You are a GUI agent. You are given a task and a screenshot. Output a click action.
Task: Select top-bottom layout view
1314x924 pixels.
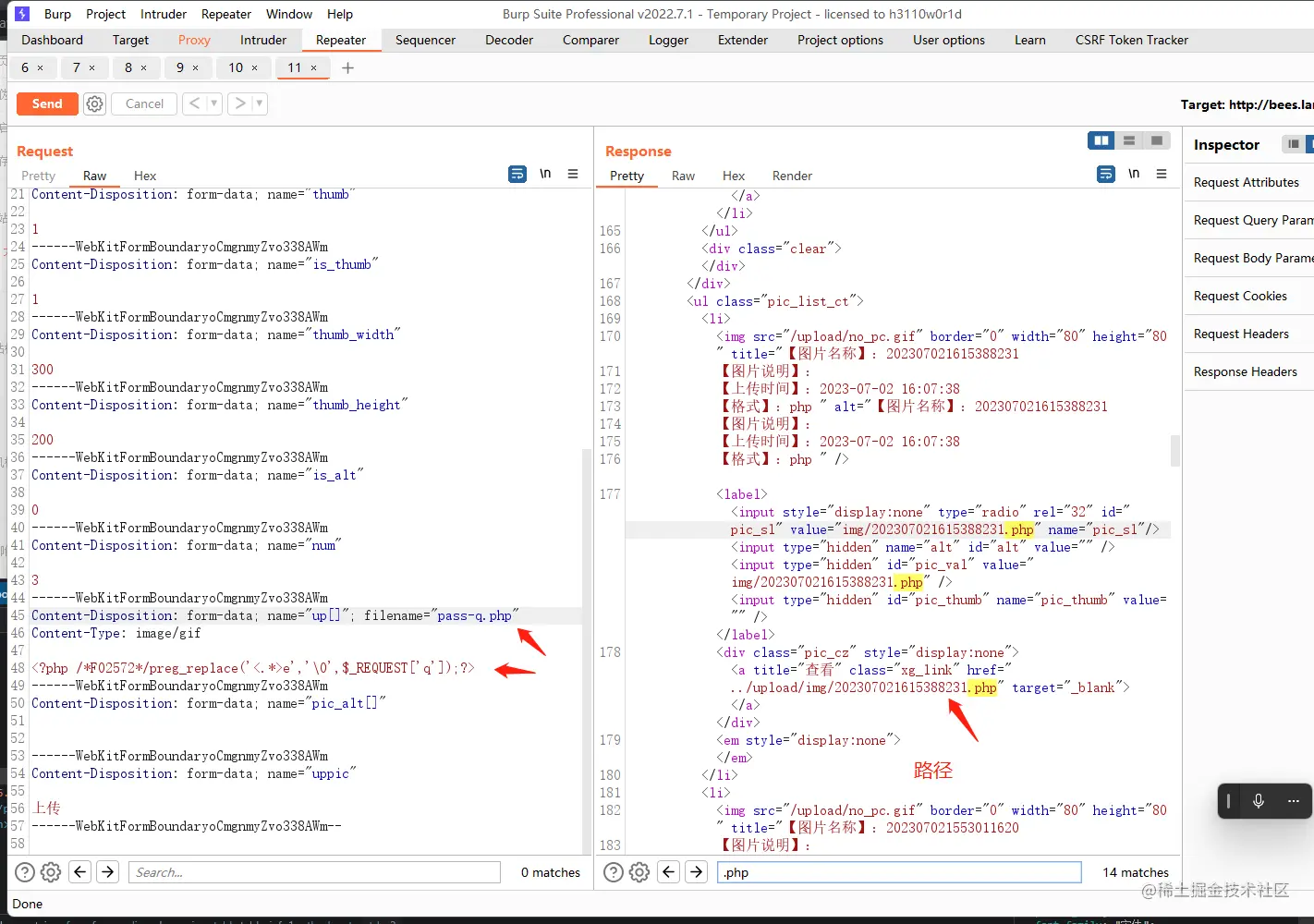click(x=1128, y=140)
